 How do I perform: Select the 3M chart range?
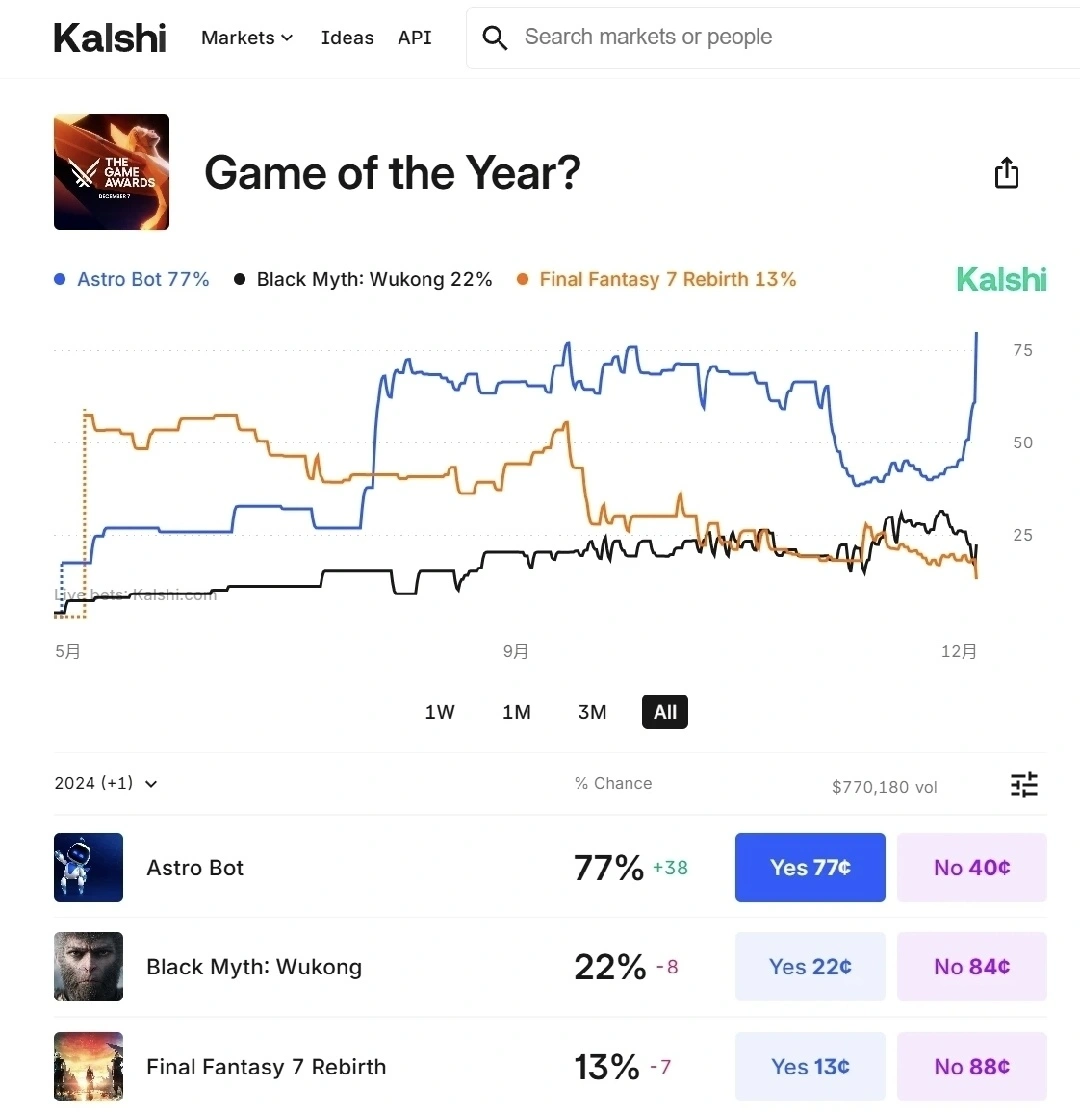click(592, 712)
